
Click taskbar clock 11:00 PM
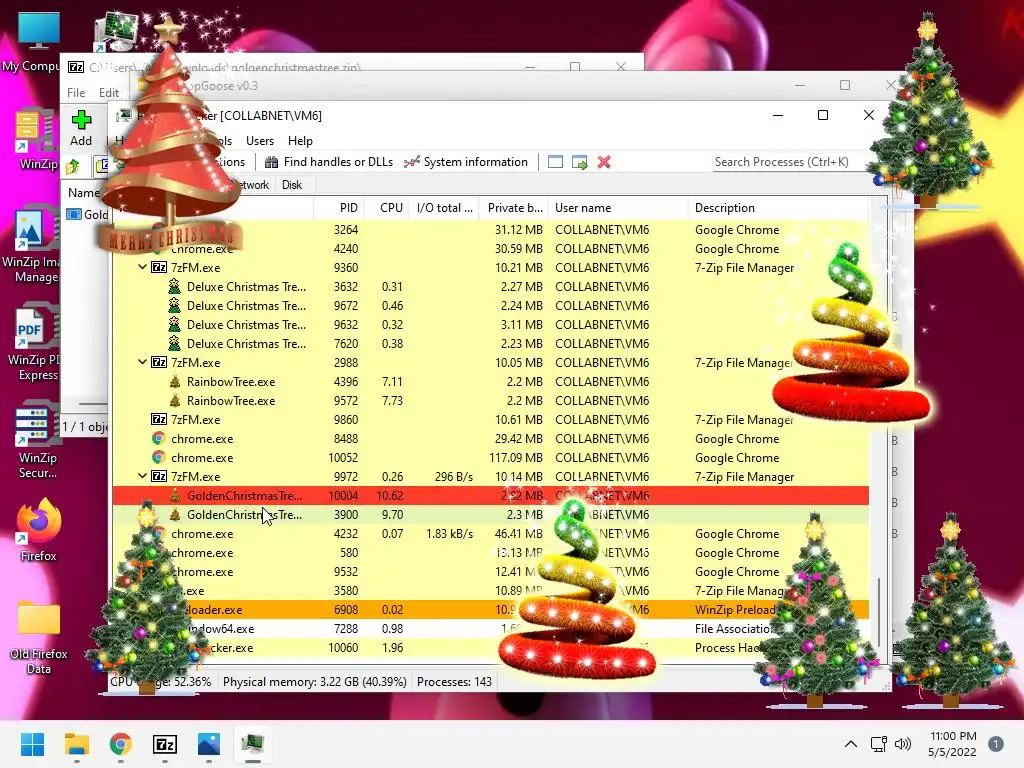952,744
